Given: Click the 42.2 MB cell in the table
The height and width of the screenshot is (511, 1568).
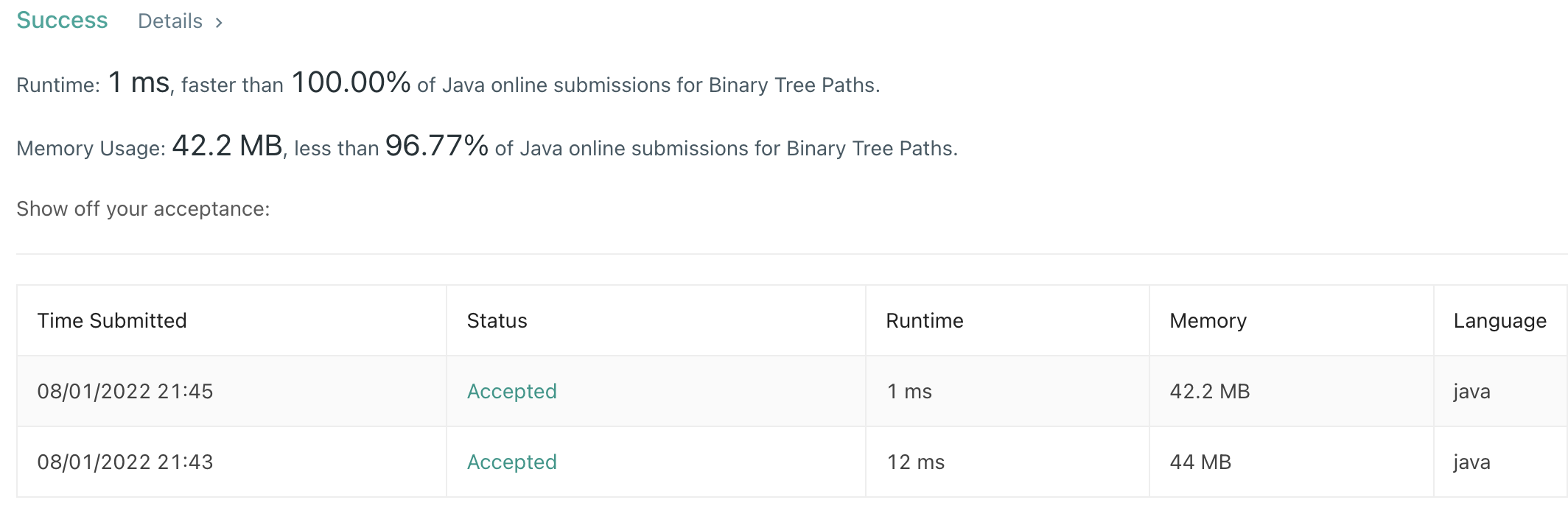Looking at the screenshot, I should 1209,391.
